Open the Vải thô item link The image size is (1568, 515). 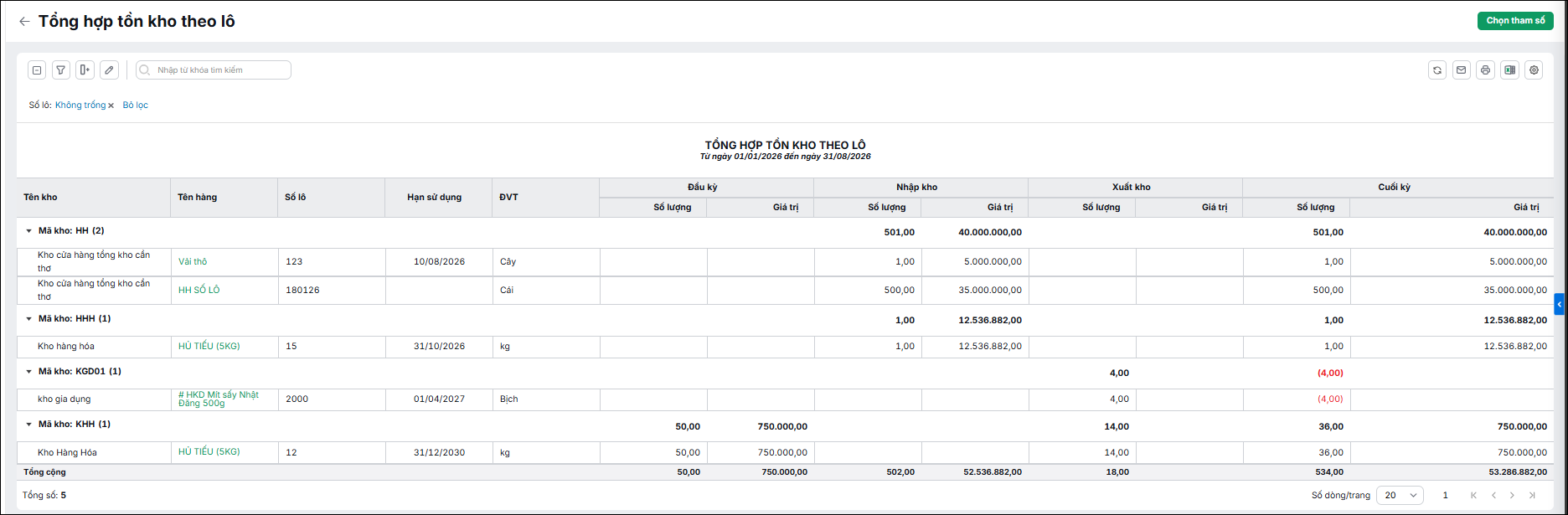(x=193, y=262)
